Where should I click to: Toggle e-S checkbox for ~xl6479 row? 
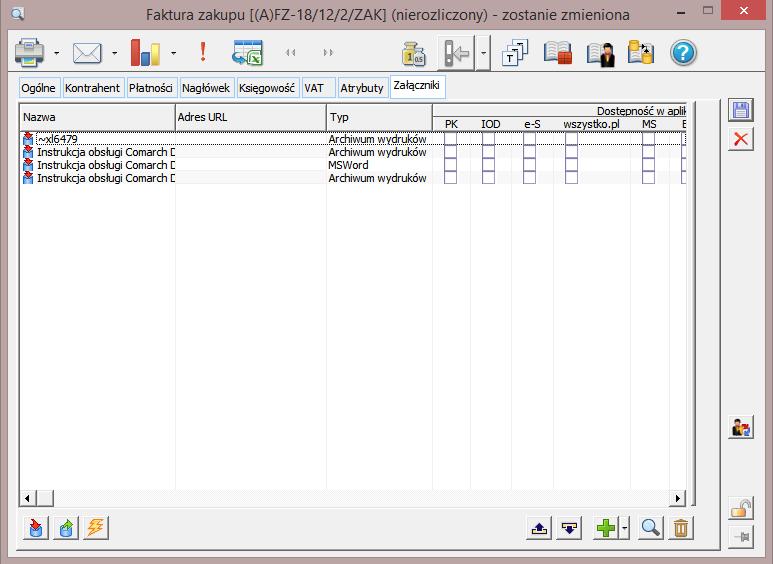529,139
